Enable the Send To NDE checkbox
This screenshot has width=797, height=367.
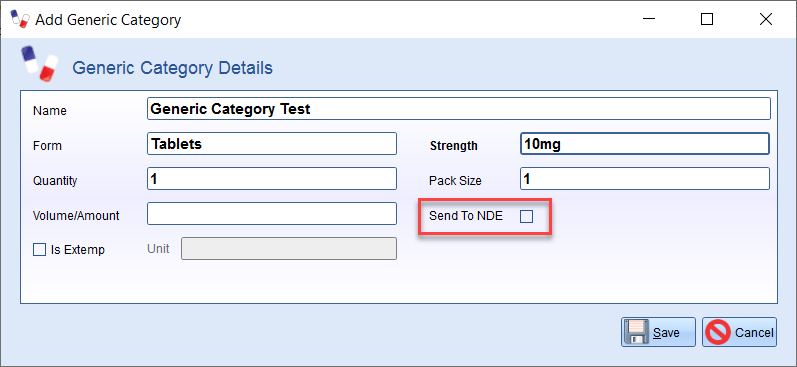click(527, 217)
